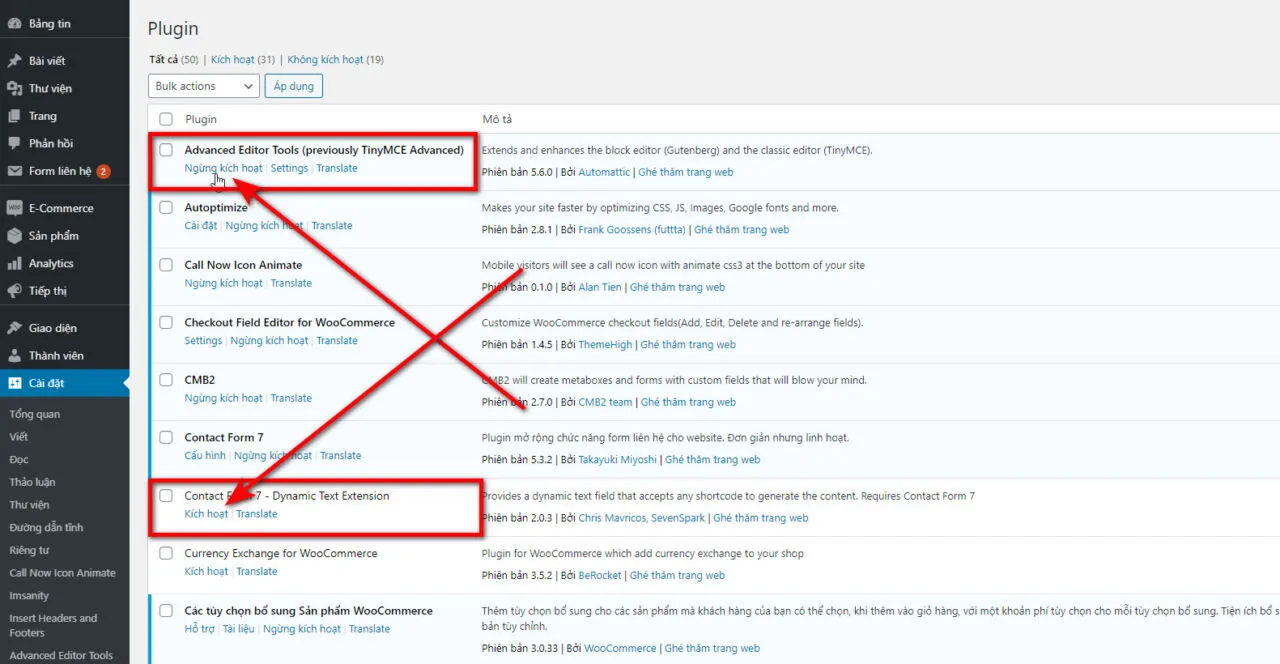The image size is (1280, 664).
Task: Open Hỗ trợ link under Các tùy chọn bổ sung
Action: (199, 629)
